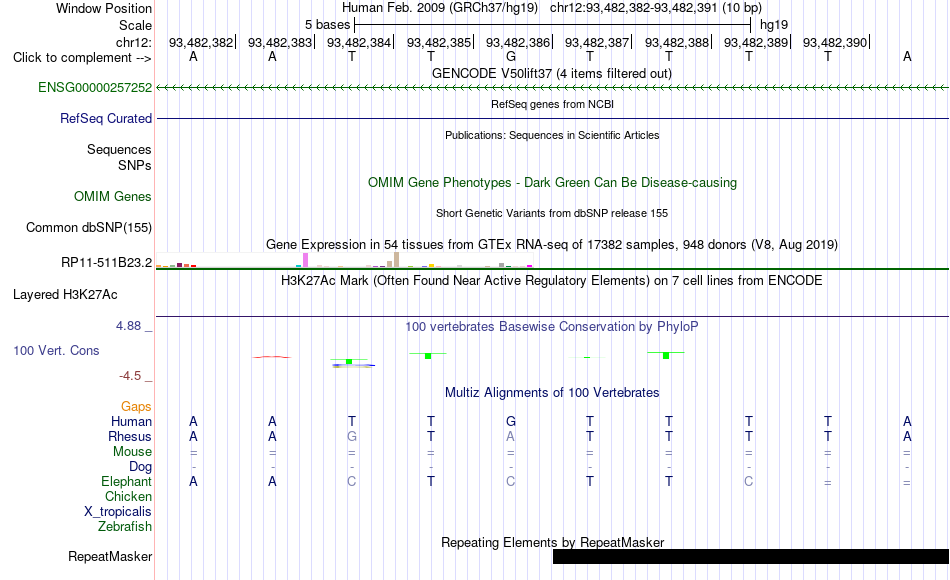Select the Rhesus alignment row label
Image resolution: width=950 pixels, height=580 pixels.
point(130,436)
